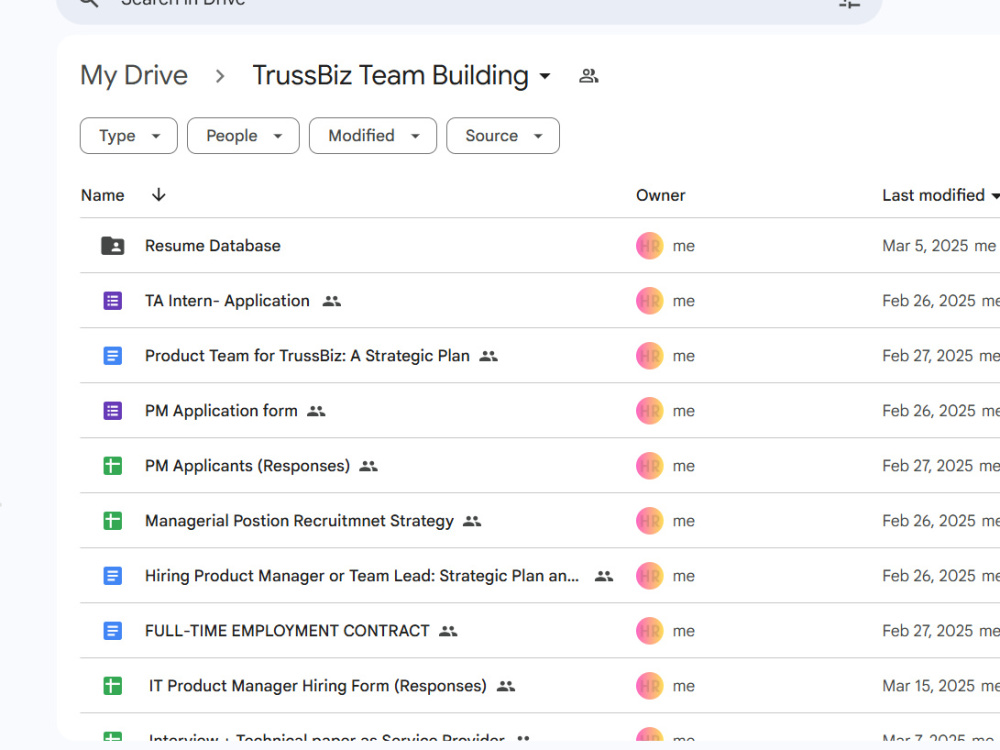Click the Hiring Product Manager doc icon

point(113,576)
